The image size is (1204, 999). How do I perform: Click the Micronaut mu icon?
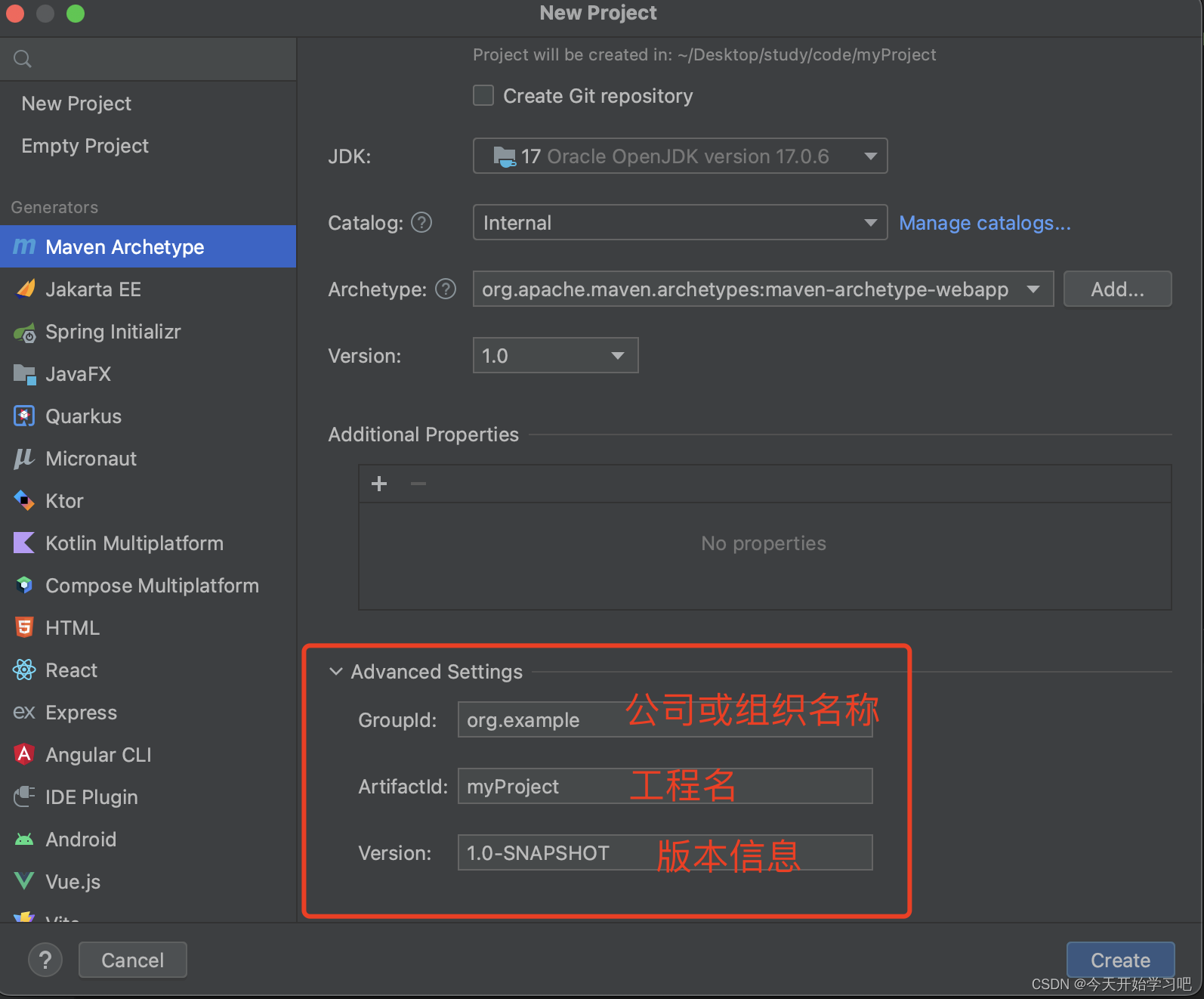[24, 459]
